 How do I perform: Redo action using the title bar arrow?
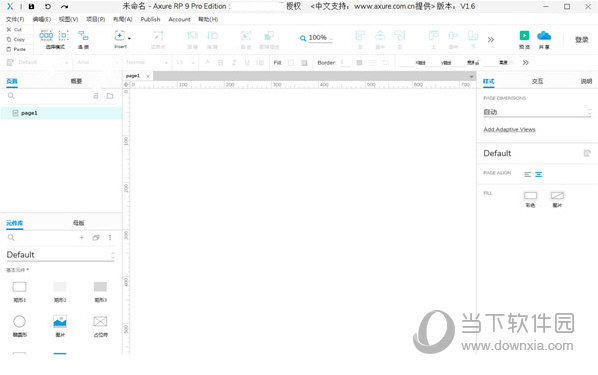pos(64,6)
